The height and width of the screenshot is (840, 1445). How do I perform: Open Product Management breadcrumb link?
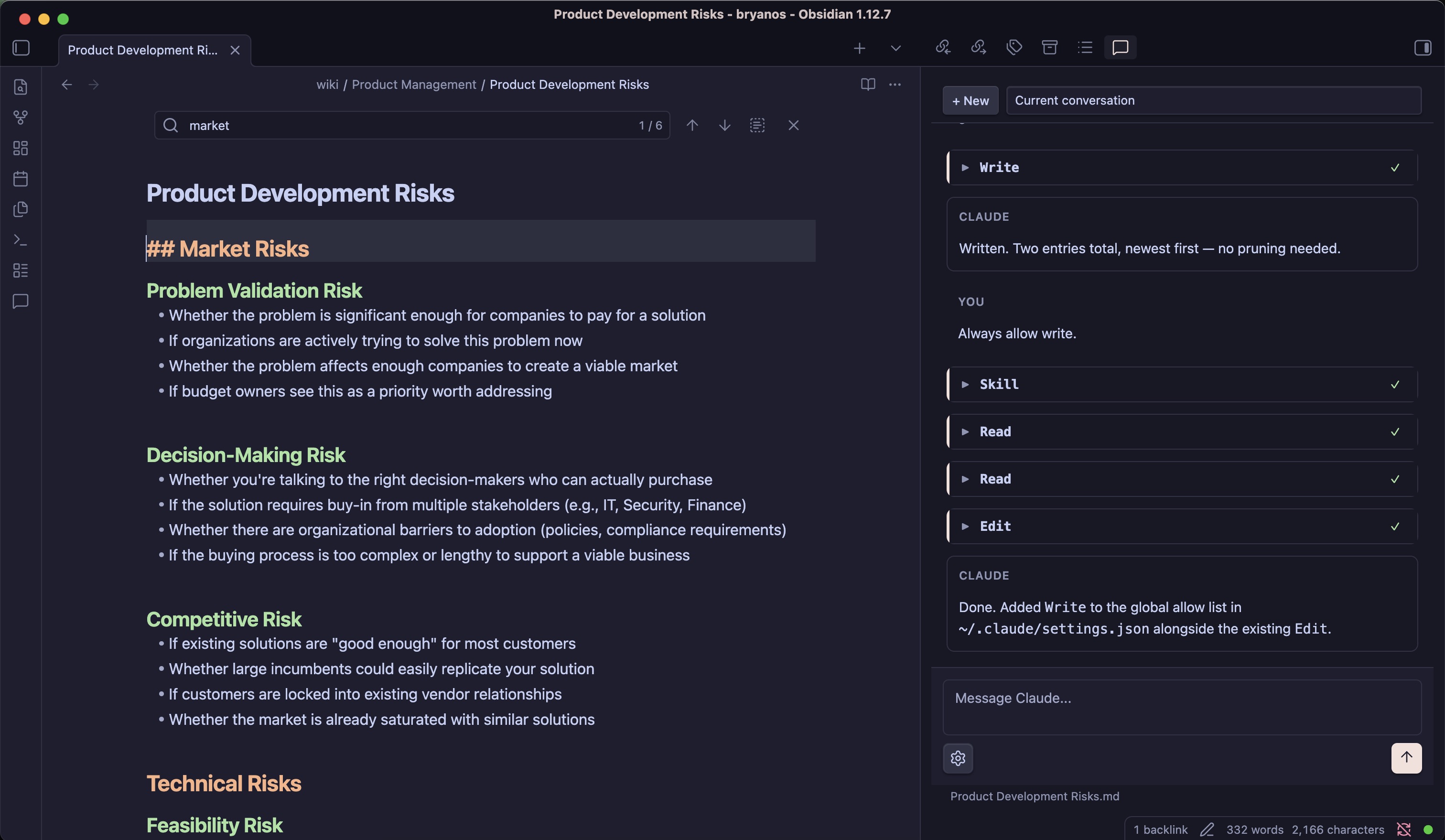coord(413,85)
